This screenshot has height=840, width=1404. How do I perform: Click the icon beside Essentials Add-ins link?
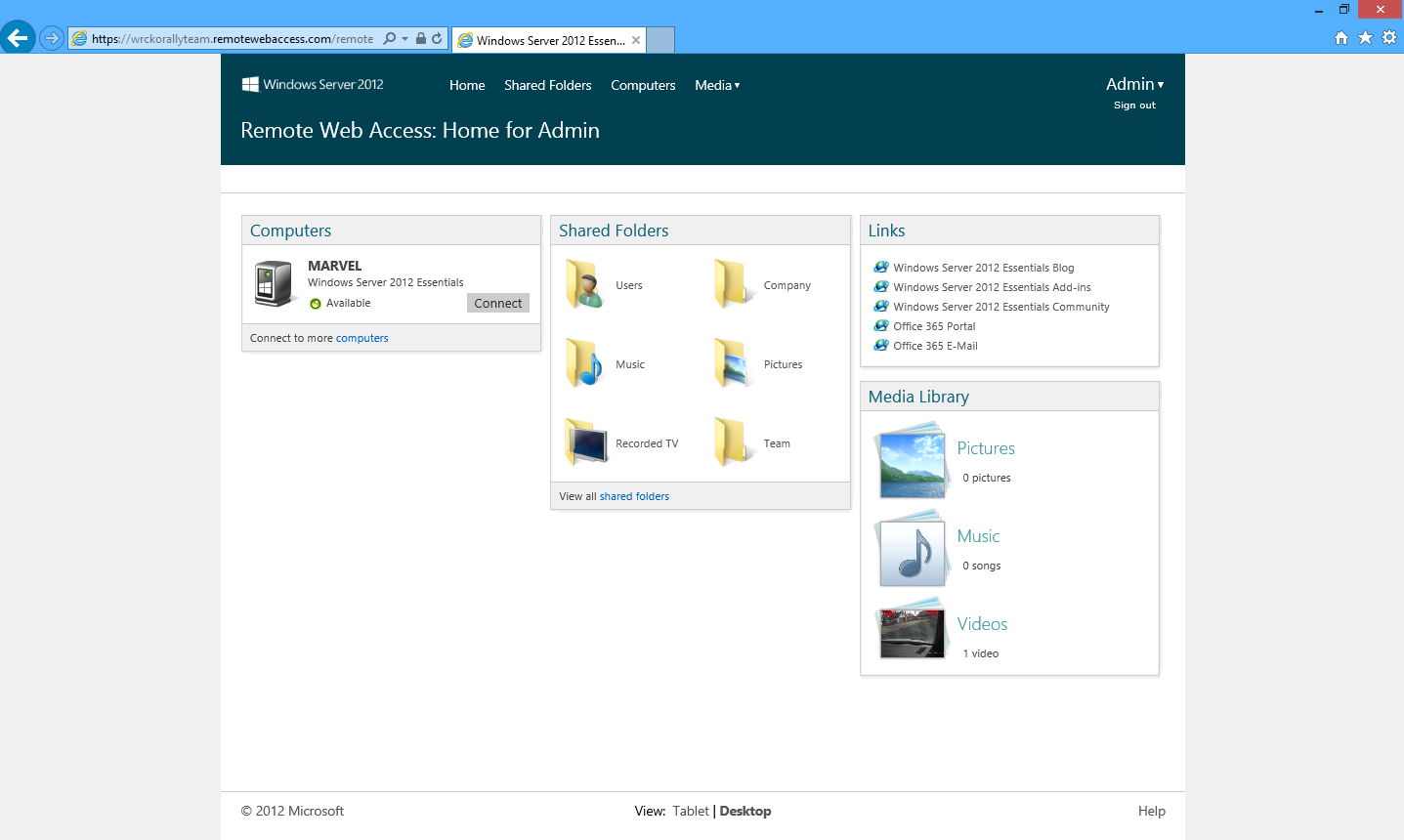tap(881, 286)
